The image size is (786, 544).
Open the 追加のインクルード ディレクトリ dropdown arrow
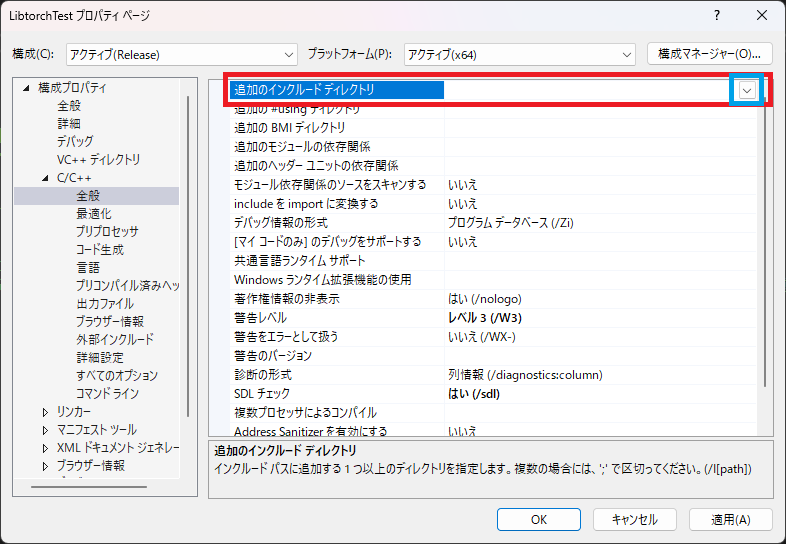pos(746,90)
